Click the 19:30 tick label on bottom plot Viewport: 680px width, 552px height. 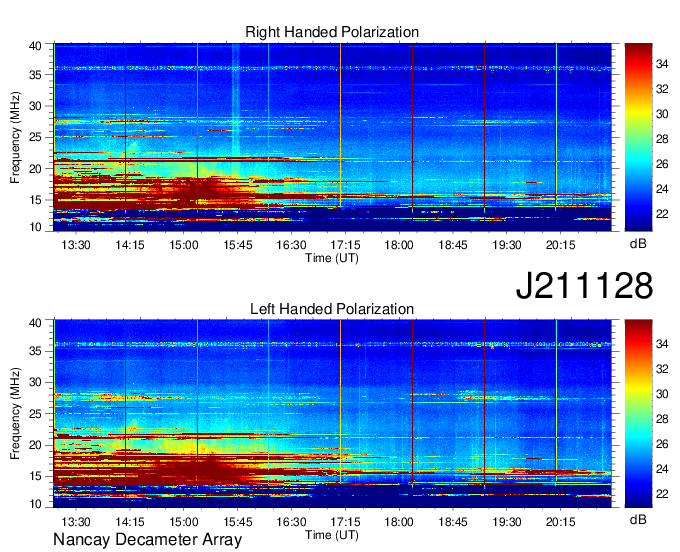(x=507, y=522)
